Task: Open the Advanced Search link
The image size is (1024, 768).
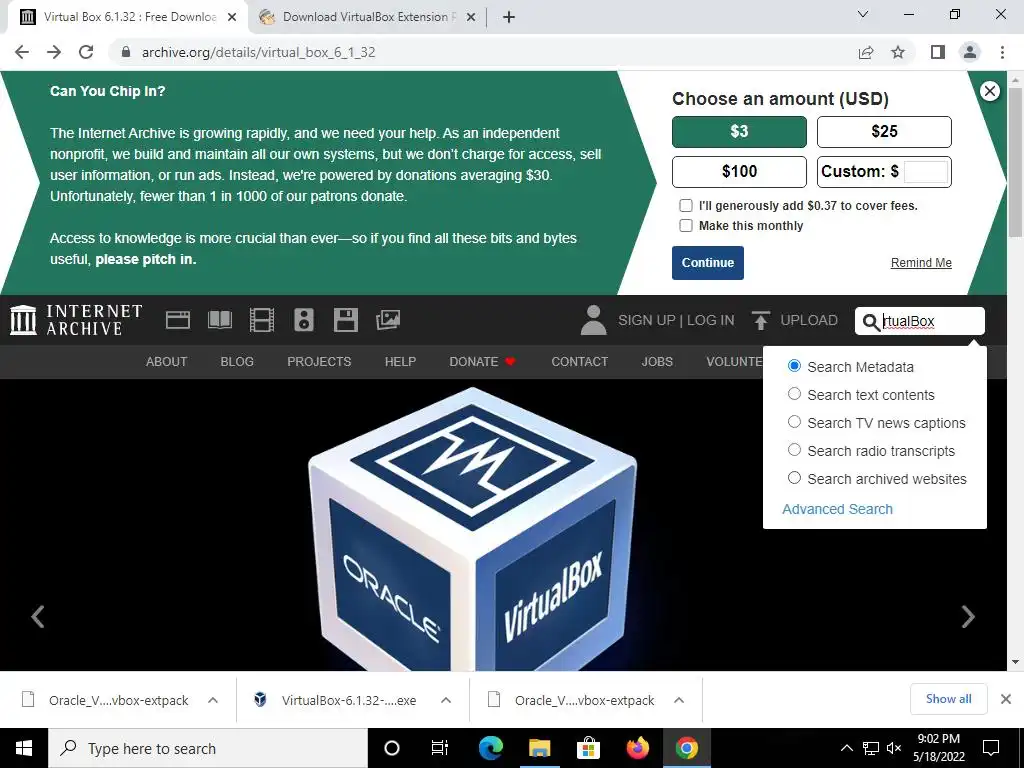Action: pos(837,509)
